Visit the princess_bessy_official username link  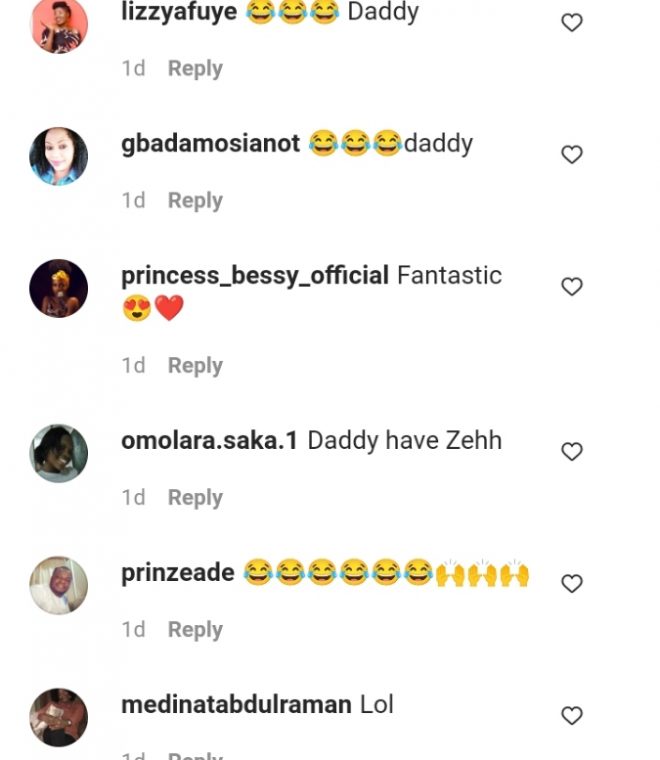click(254, 276)
